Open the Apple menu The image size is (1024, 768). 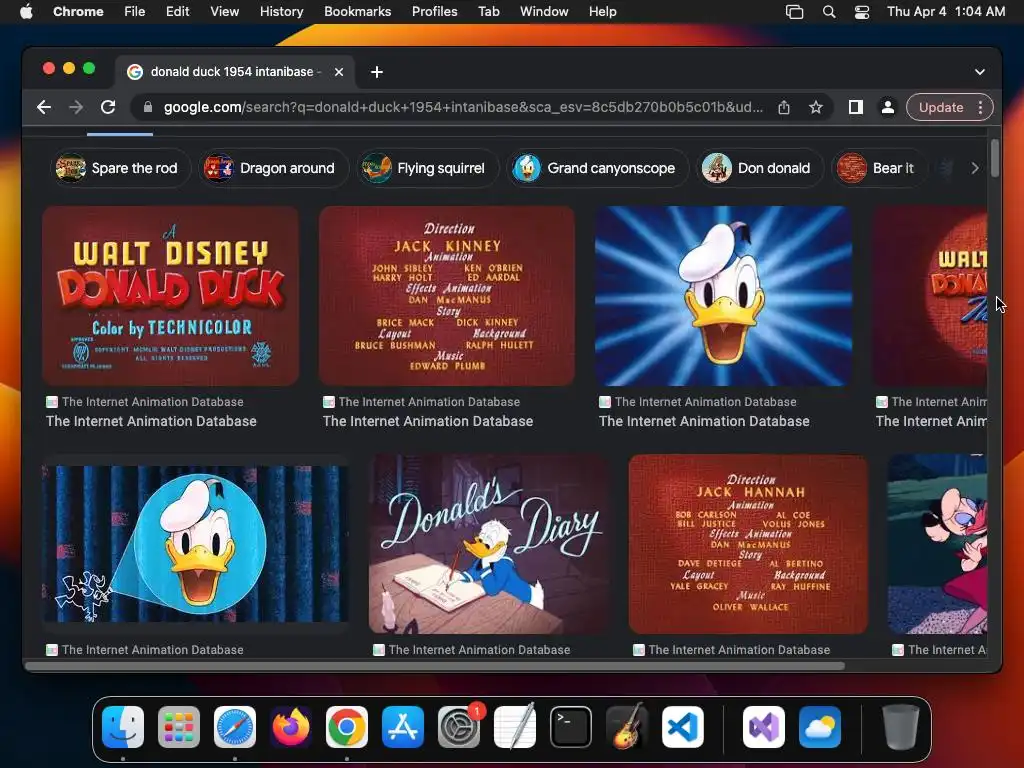pos(26,12)
